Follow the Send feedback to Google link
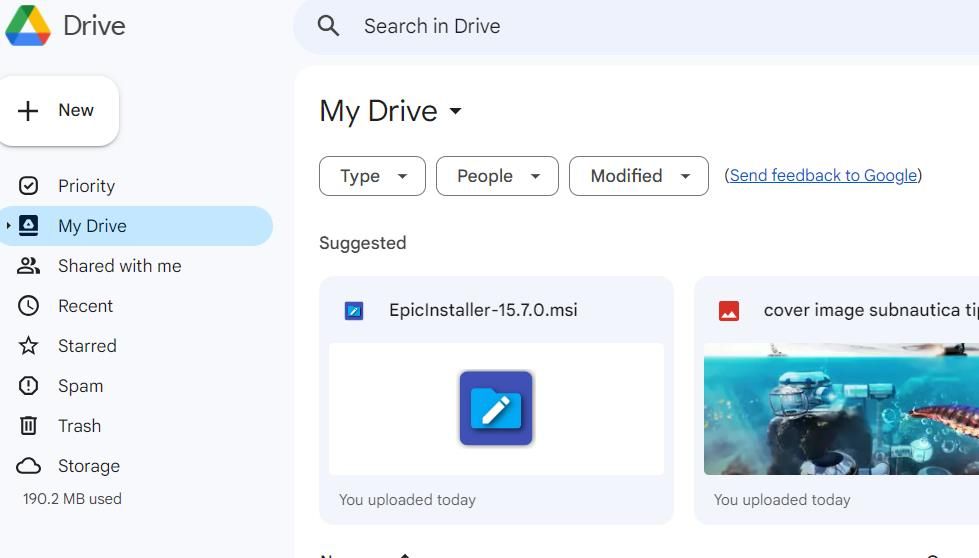979x558 pixels. (x=823, y=176)
